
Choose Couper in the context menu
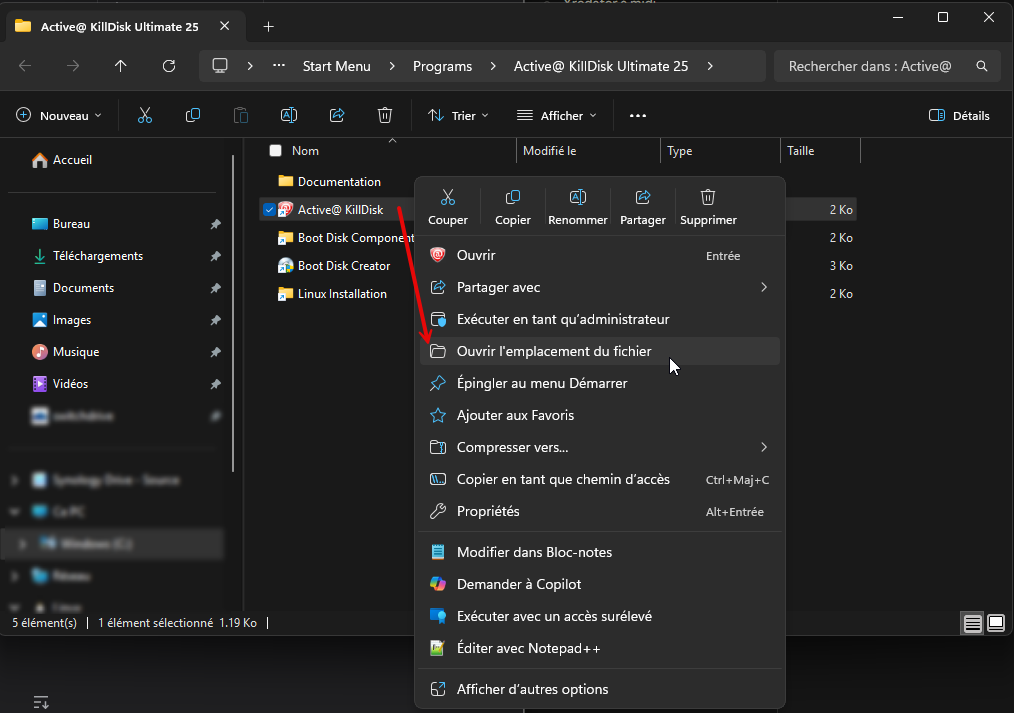click(448, 207)
